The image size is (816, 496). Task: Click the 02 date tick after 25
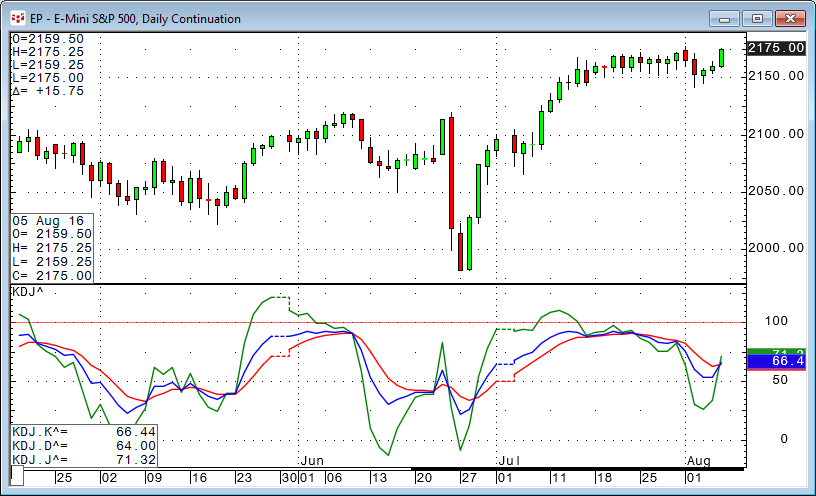(109, 478)
